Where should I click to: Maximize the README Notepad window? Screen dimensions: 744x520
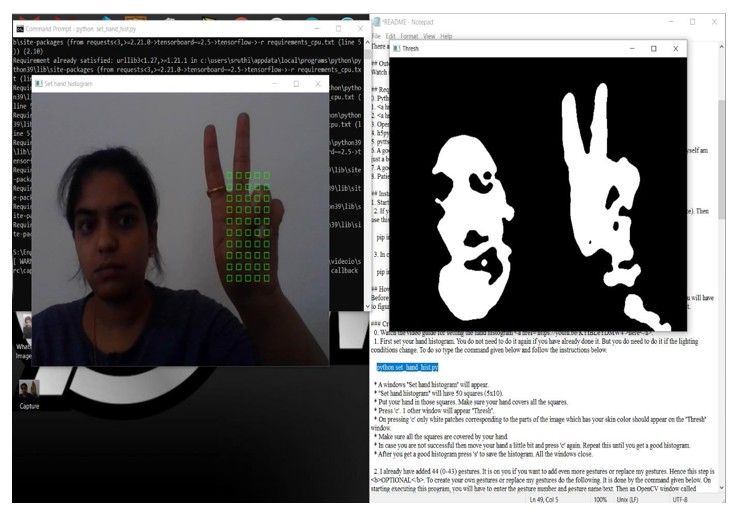coord(692,22)
